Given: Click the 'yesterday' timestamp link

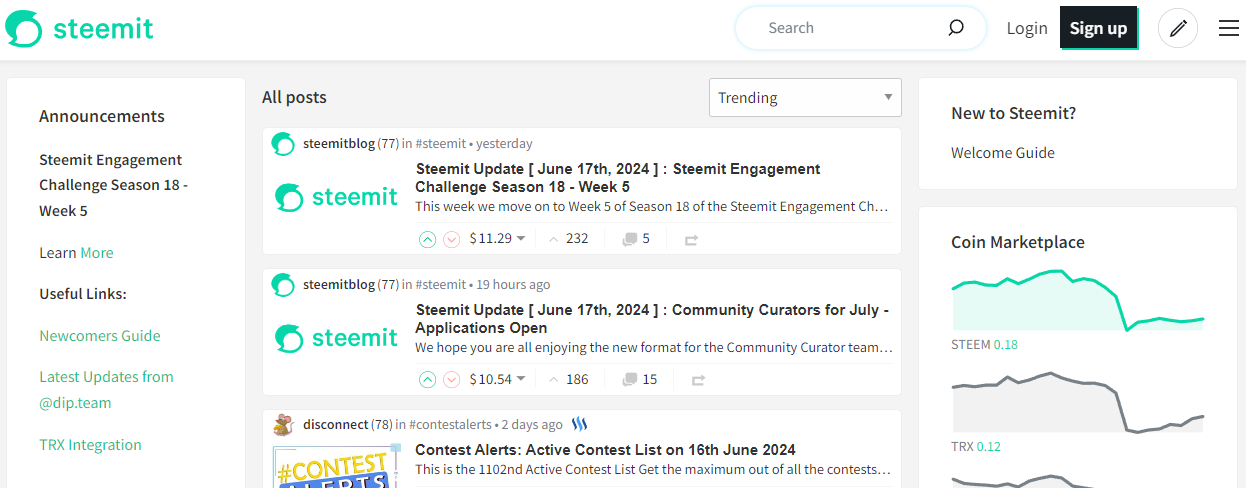Looking at the screenshot, I should [x=504, y=144].
